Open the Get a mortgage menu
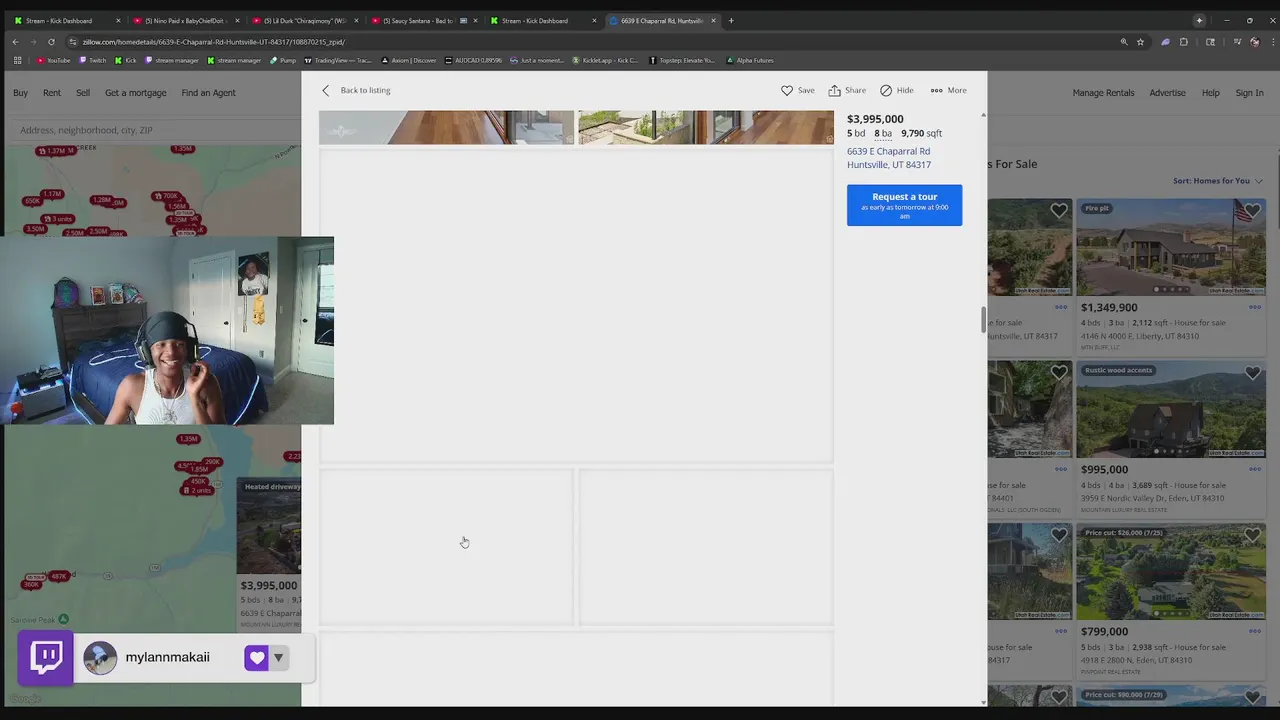The height and width of the screenshot is (720, 1280). coord(135,93)
